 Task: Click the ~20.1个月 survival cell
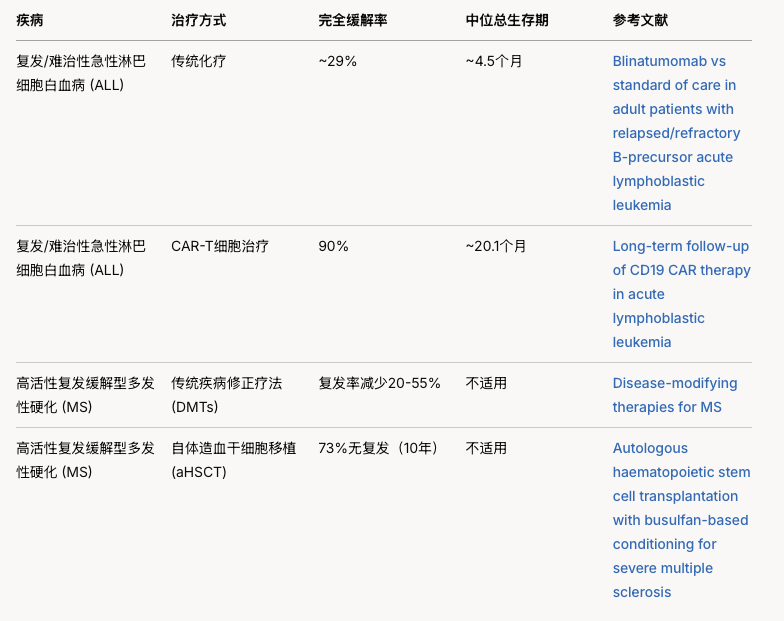(496, 246)
